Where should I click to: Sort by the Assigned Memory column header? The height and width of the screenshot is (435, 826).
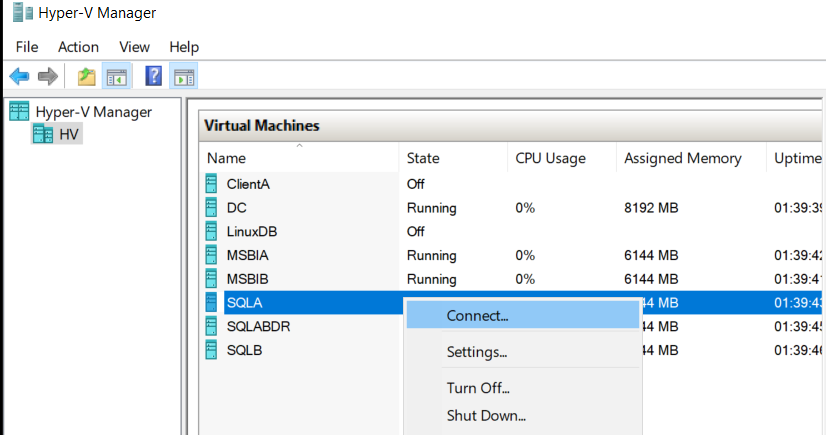[x=691, y=157]
